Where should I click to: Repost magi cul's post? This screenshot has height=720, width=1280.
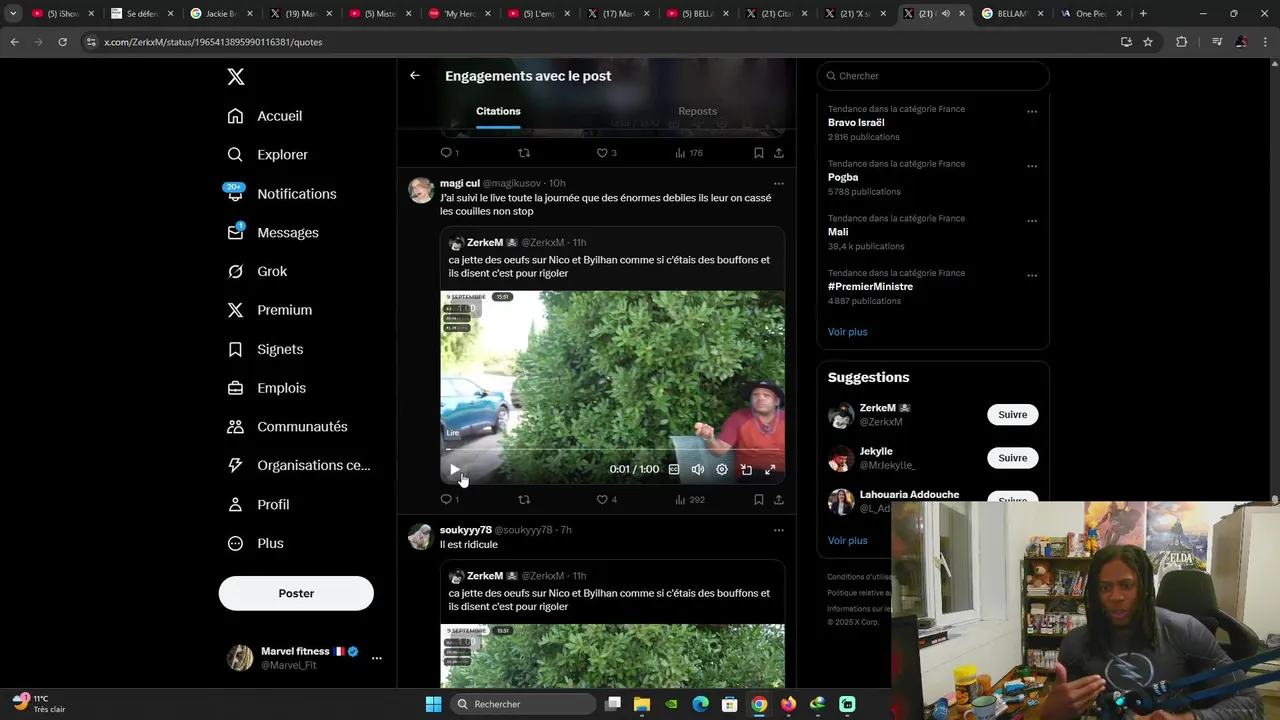click(x=524, y=499)
